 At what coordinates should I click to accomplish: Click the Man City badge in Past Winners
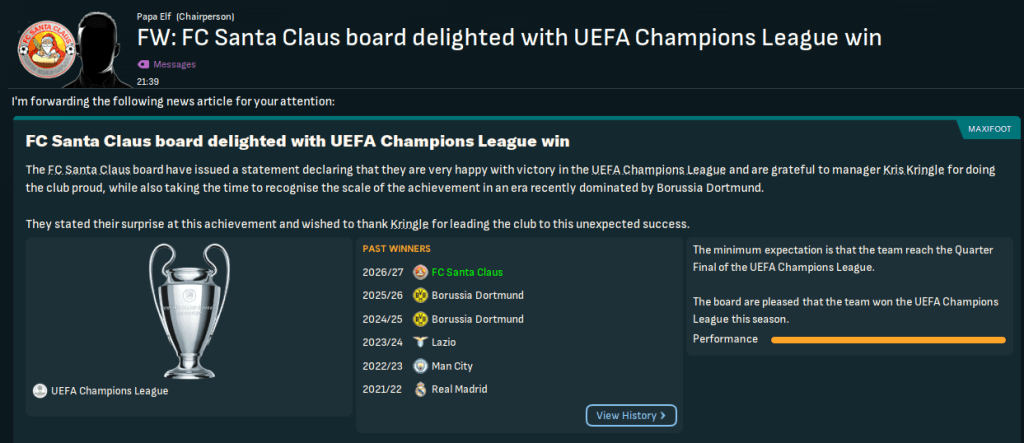tap(421, 365)
